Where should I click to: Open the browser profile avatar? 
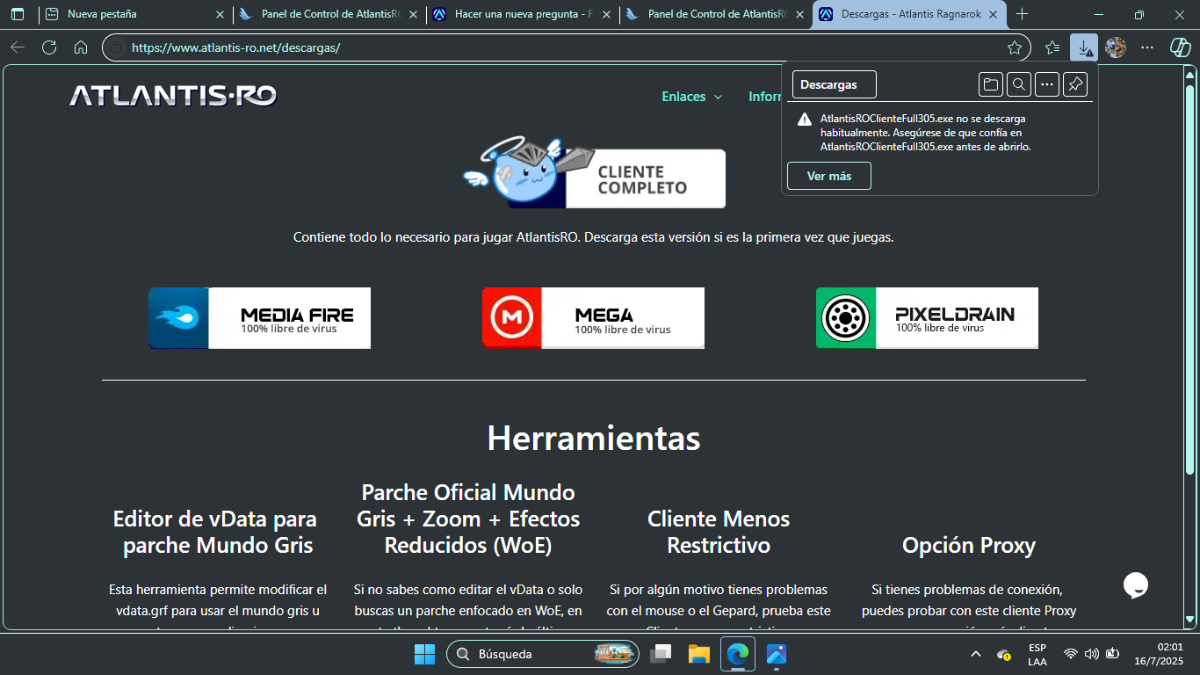tap(1116, 47)
